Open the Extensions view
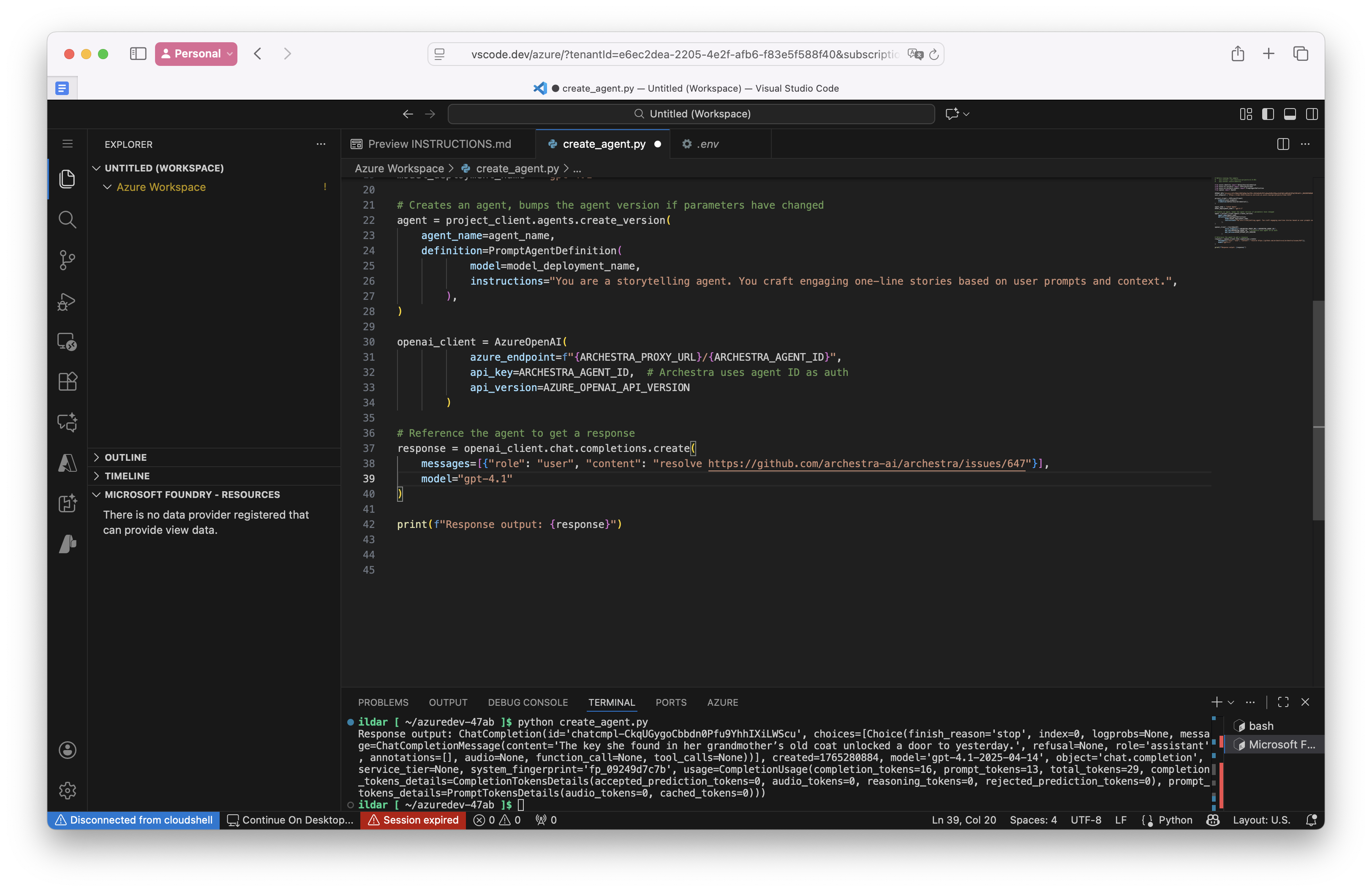Screen dimensions: 1372x892 click(x=68, y=381)
